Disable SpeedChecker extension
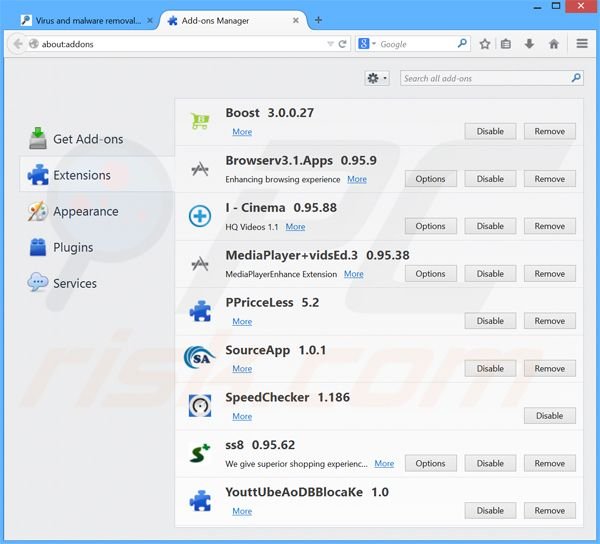Image resolution: width=600 pixels, height=544 pixels. tap(549, 416)
